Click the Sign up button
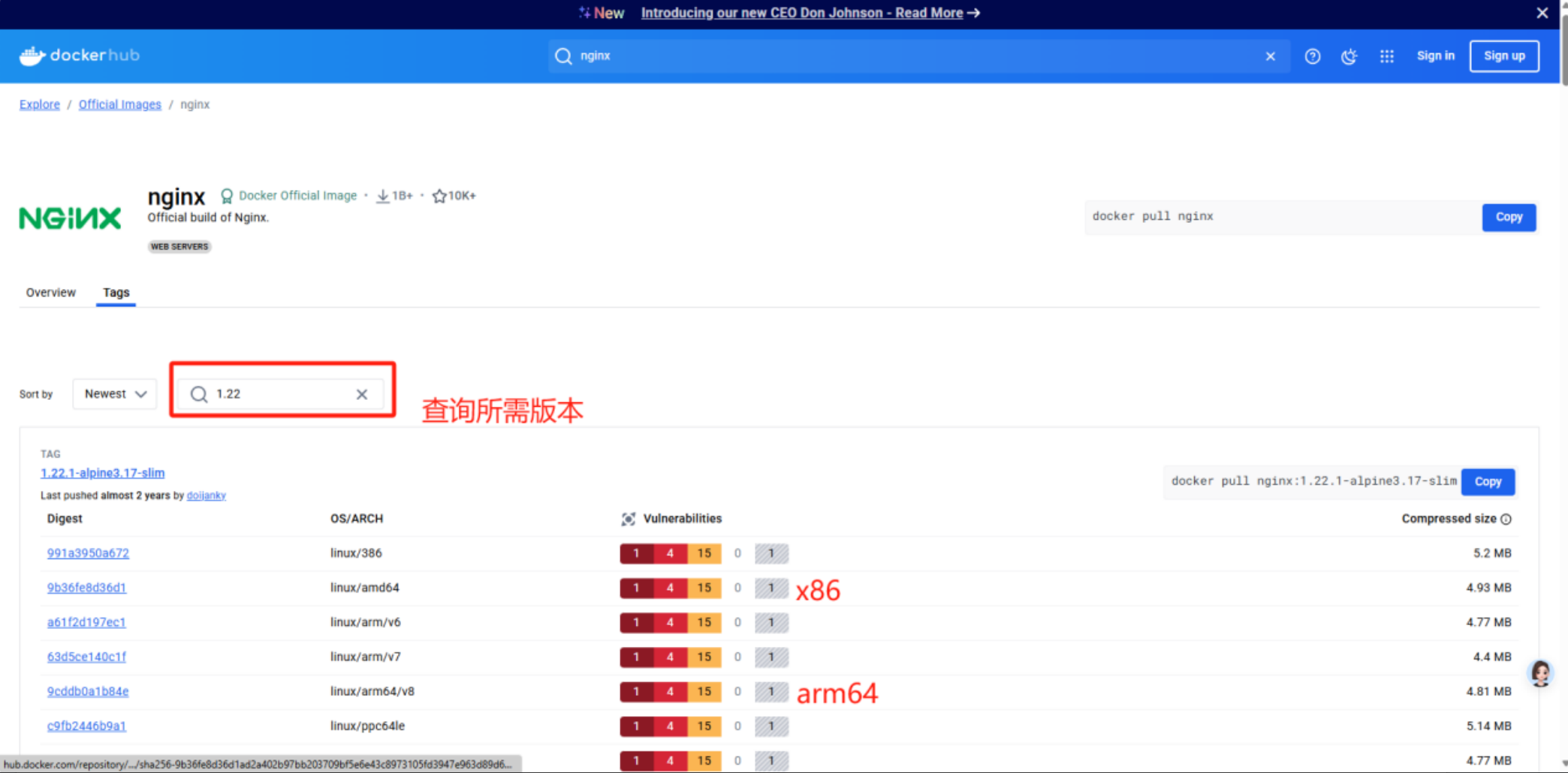The image size is (1568, 773). coord(1504,56)
